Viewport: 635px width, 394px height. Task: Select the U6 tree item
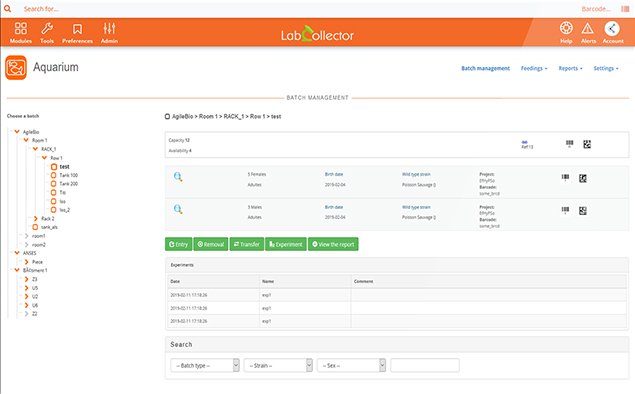(x=35, y=305)
